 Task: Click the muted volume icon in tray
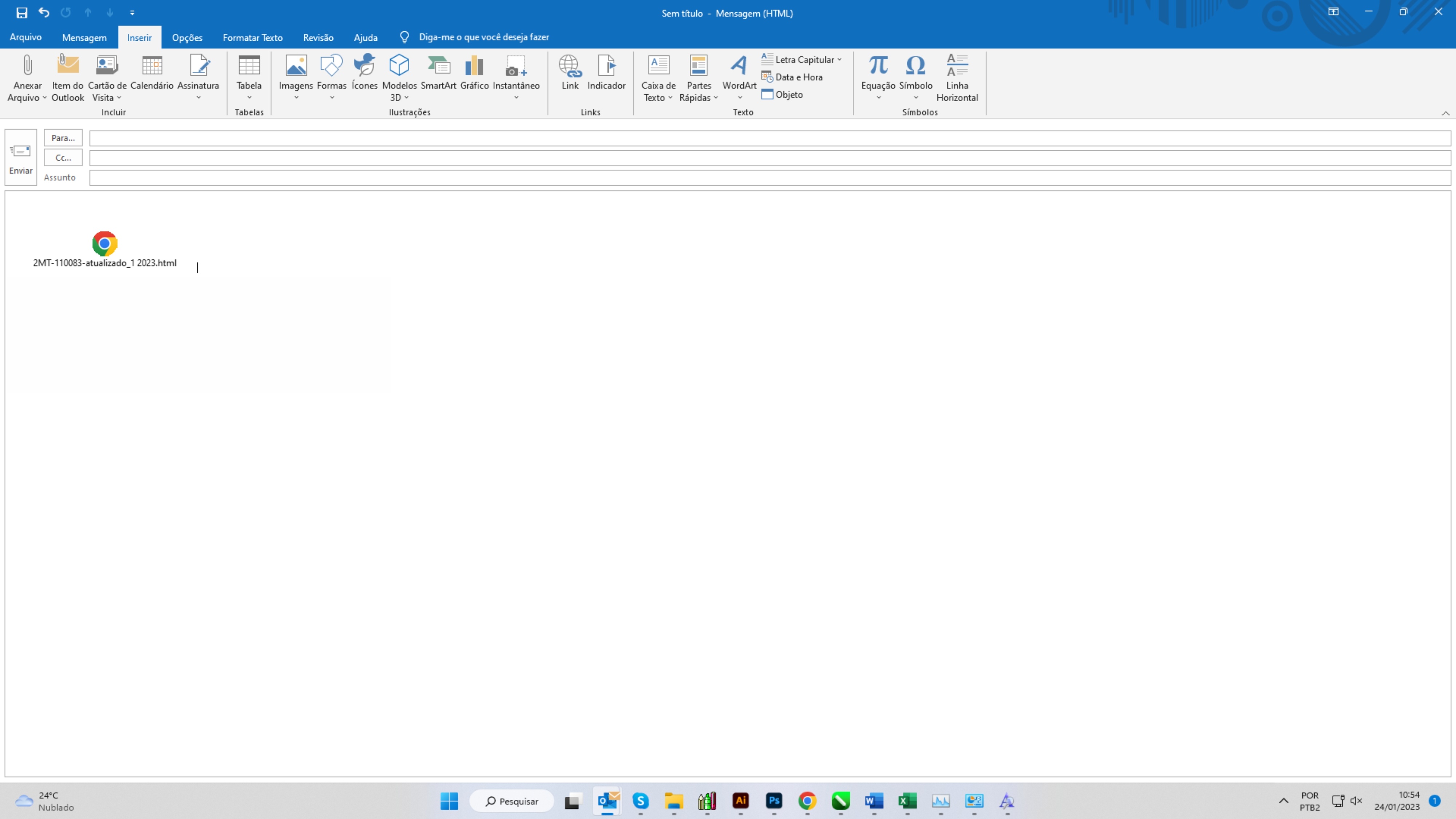1356,801
